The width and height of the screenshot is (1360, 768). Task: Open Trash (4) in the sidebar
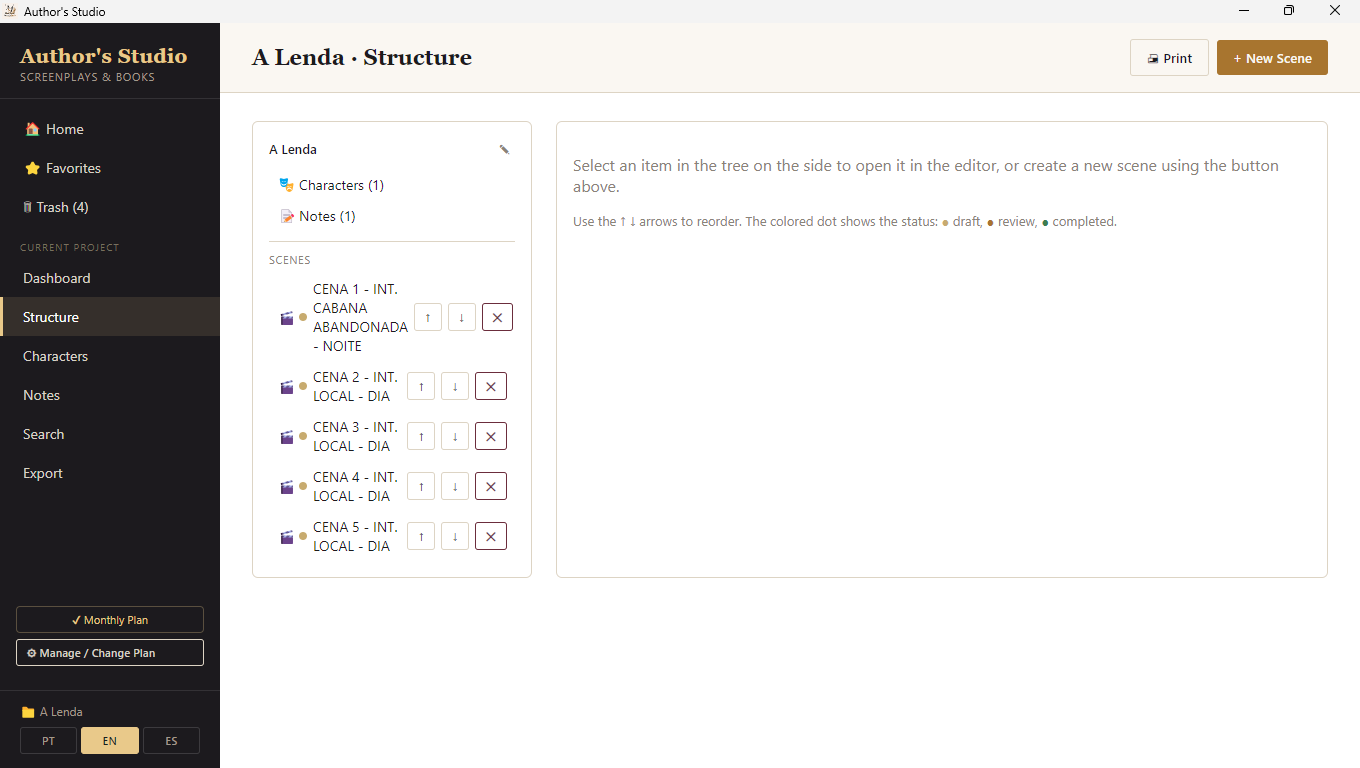110,207
